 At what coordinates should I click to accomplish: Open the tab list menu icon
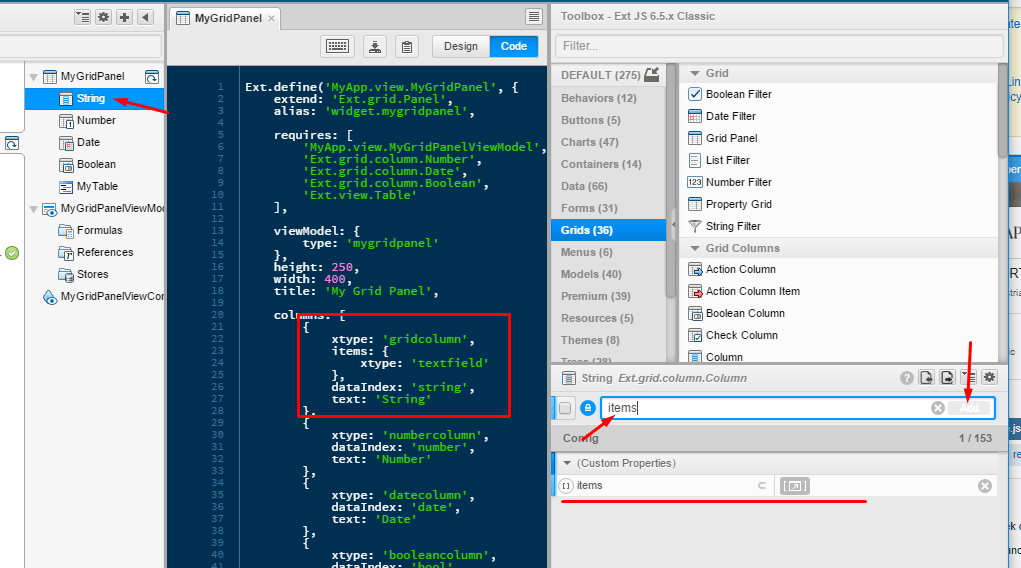click(534, 17)
